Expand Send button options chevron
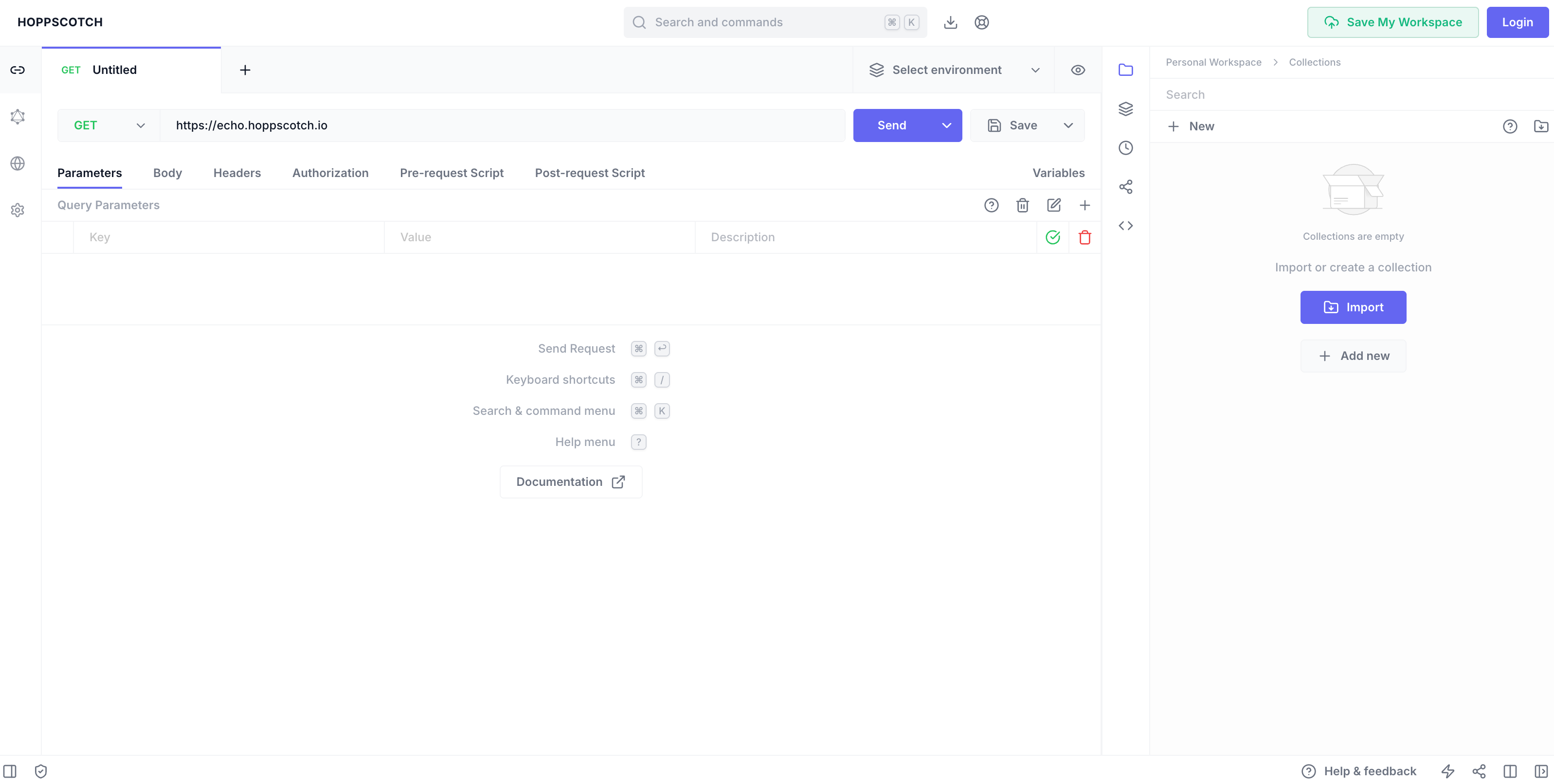 pyautogui.click(x=946, y=125)
